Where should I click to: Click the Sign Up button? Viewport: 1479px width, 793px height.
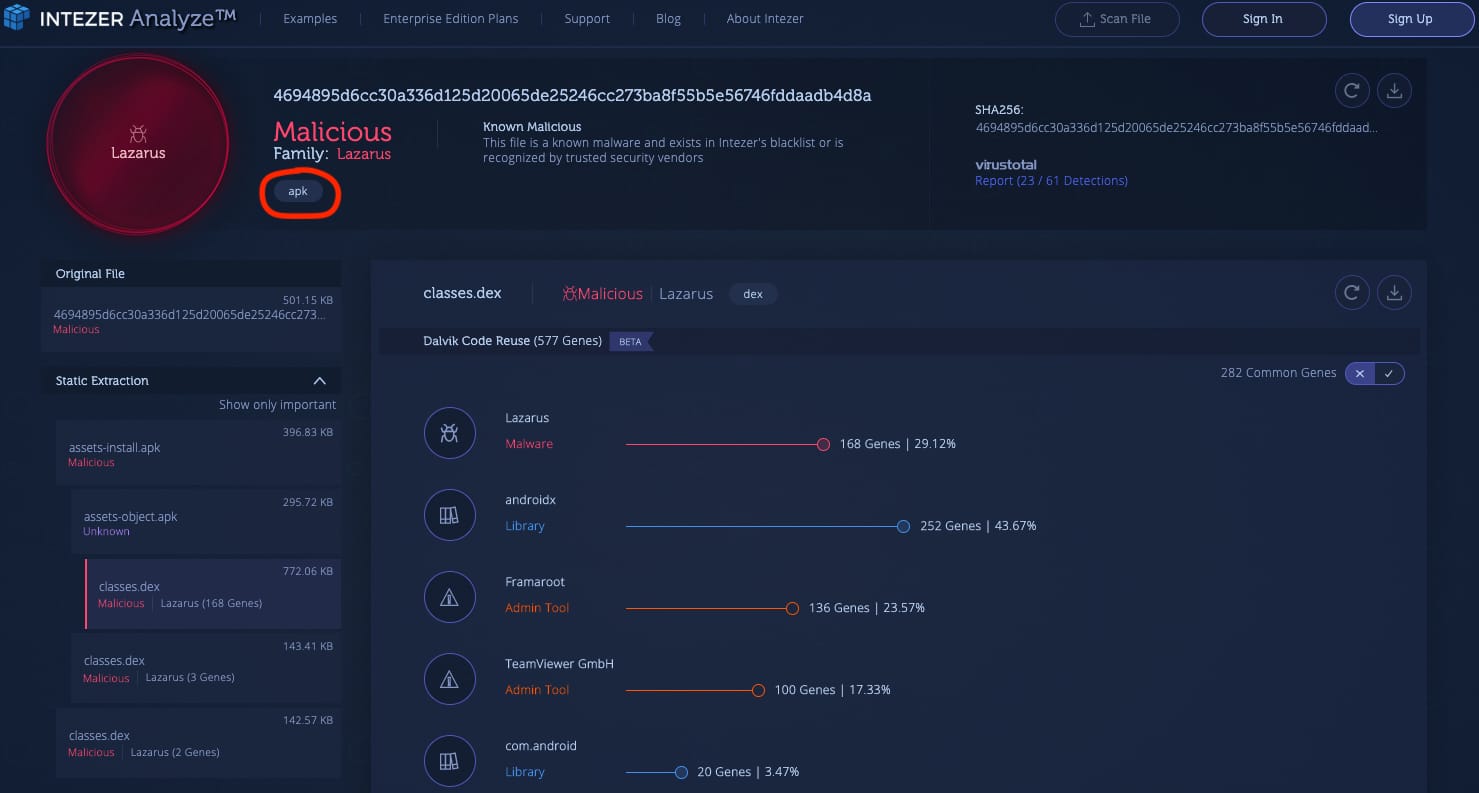pyautogui.click(x=1410, y=19)
